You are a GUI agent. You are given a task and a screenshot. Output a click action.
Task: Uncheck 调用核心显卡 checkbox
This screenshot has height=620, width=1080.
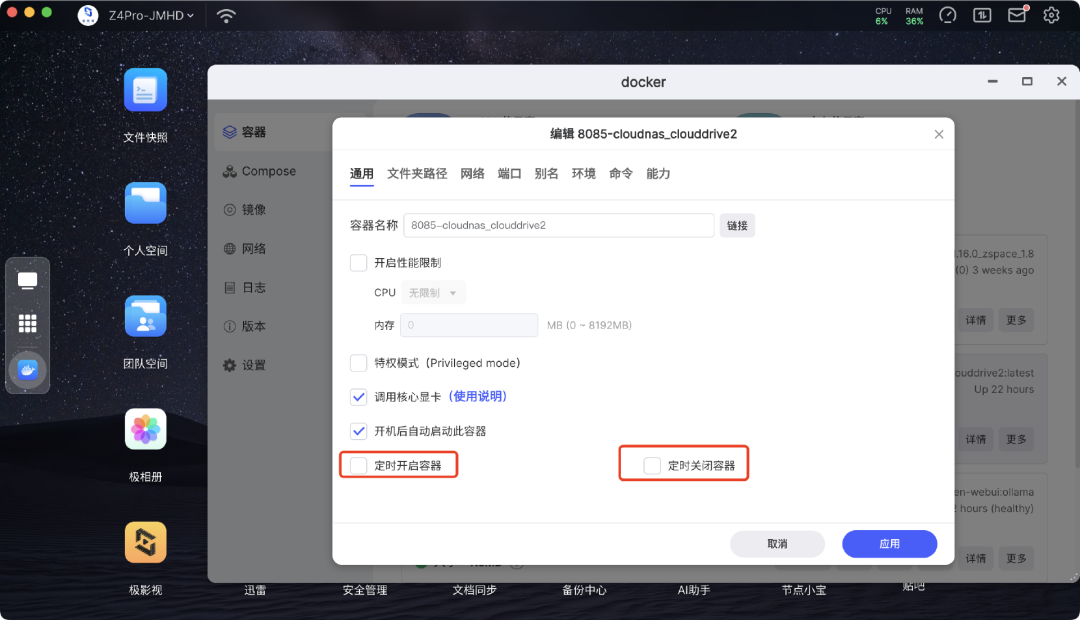358,397
